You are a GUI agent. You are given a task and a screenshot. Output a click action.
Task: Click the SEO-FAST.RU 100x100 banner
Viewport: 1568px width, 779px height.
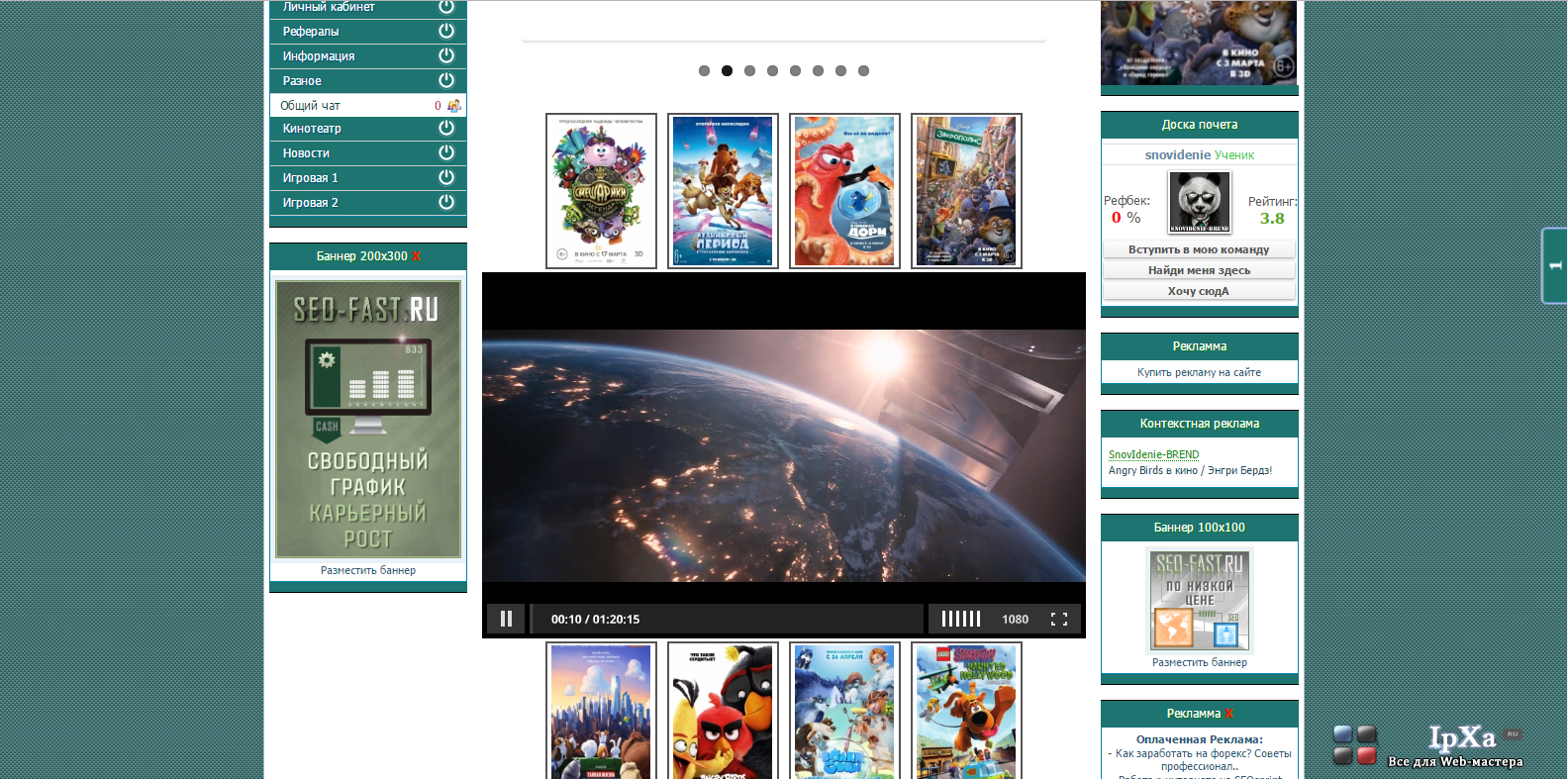point(1199,600)
